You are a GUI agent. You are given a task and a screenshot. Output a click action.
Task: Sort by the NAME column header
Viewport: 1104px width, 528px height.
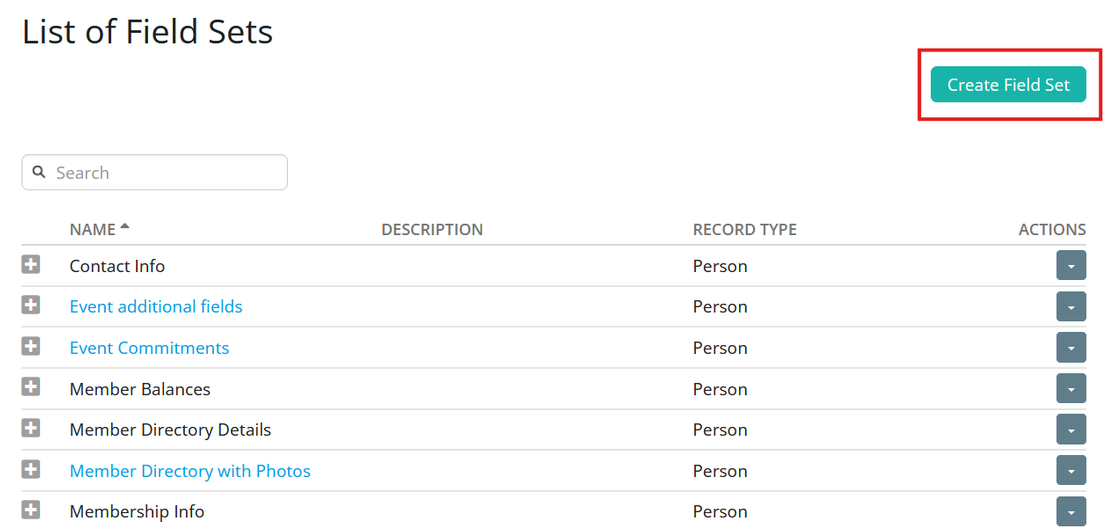(x=92, y=230)
